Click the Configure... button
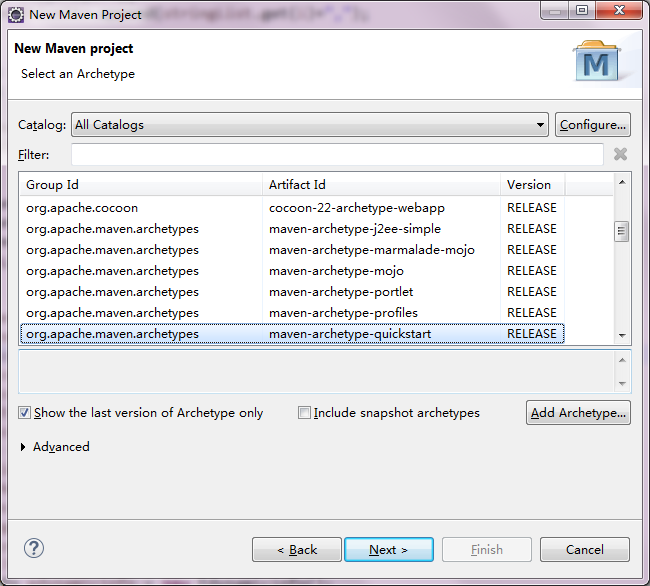Image resolution: width=650 pixels, height=586 pixels. [593, 125]
